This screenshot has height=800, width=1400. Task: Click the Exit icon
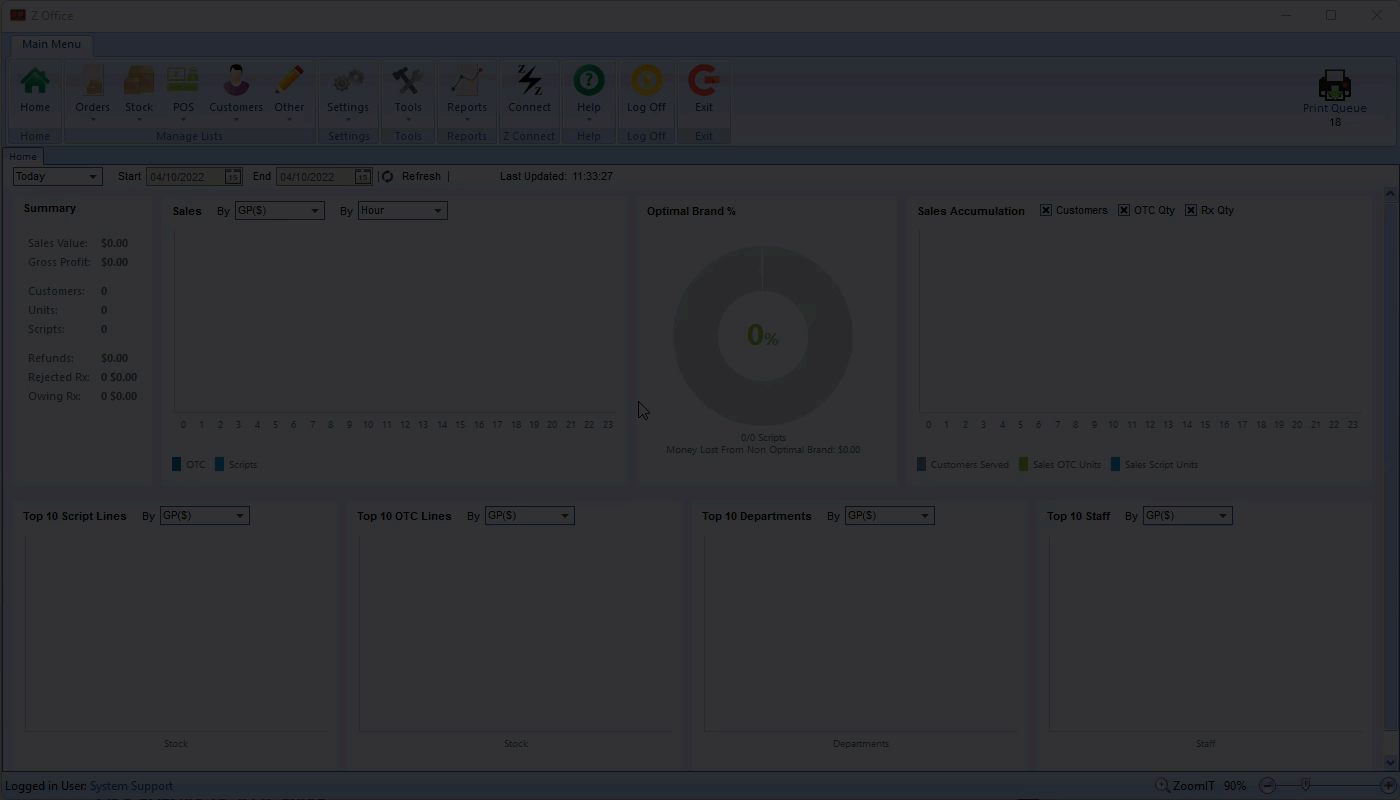pos(704,81)
